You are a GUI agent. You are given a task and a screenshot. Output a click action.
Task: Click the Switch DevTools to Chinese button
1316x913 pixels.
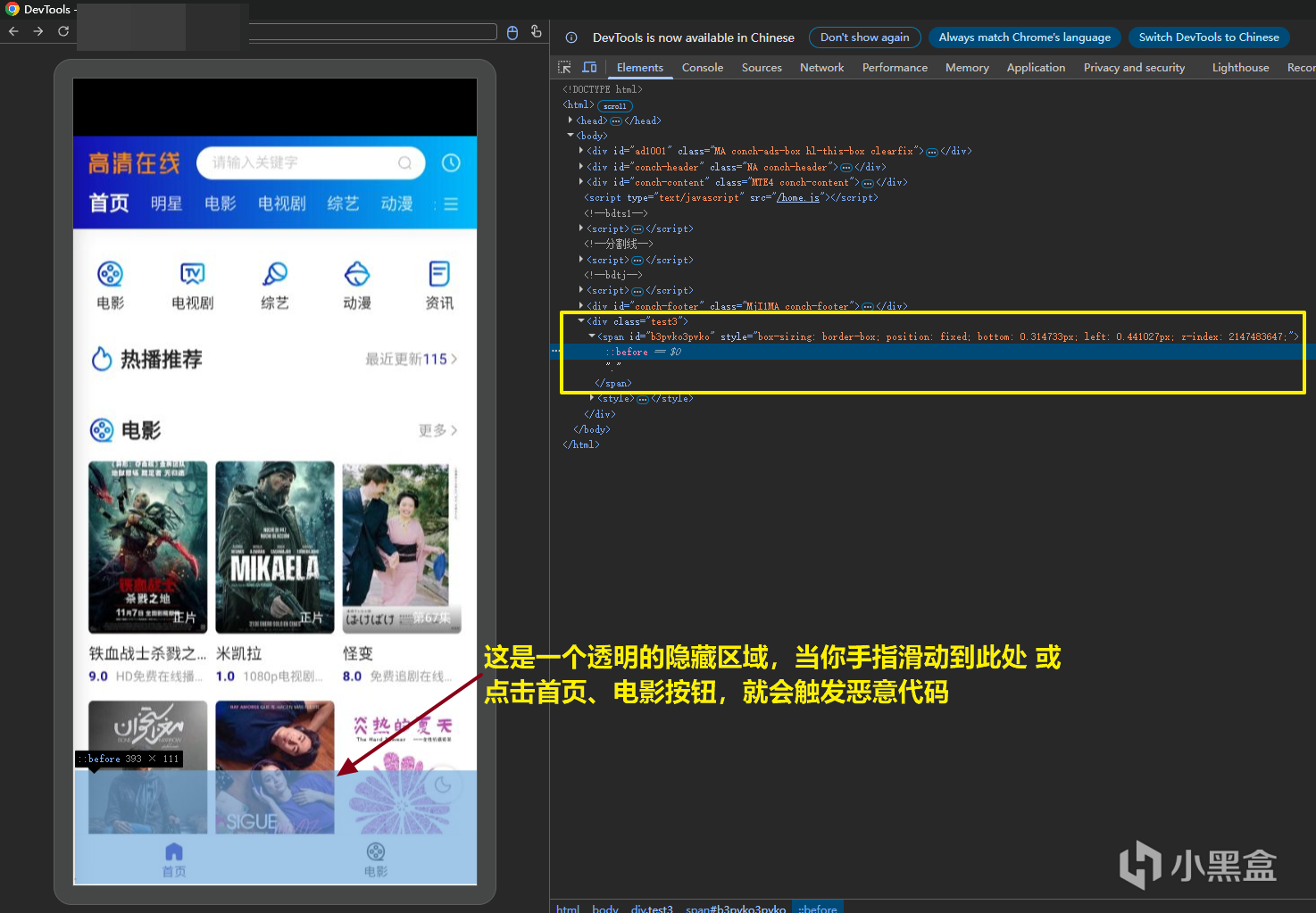1209,37
